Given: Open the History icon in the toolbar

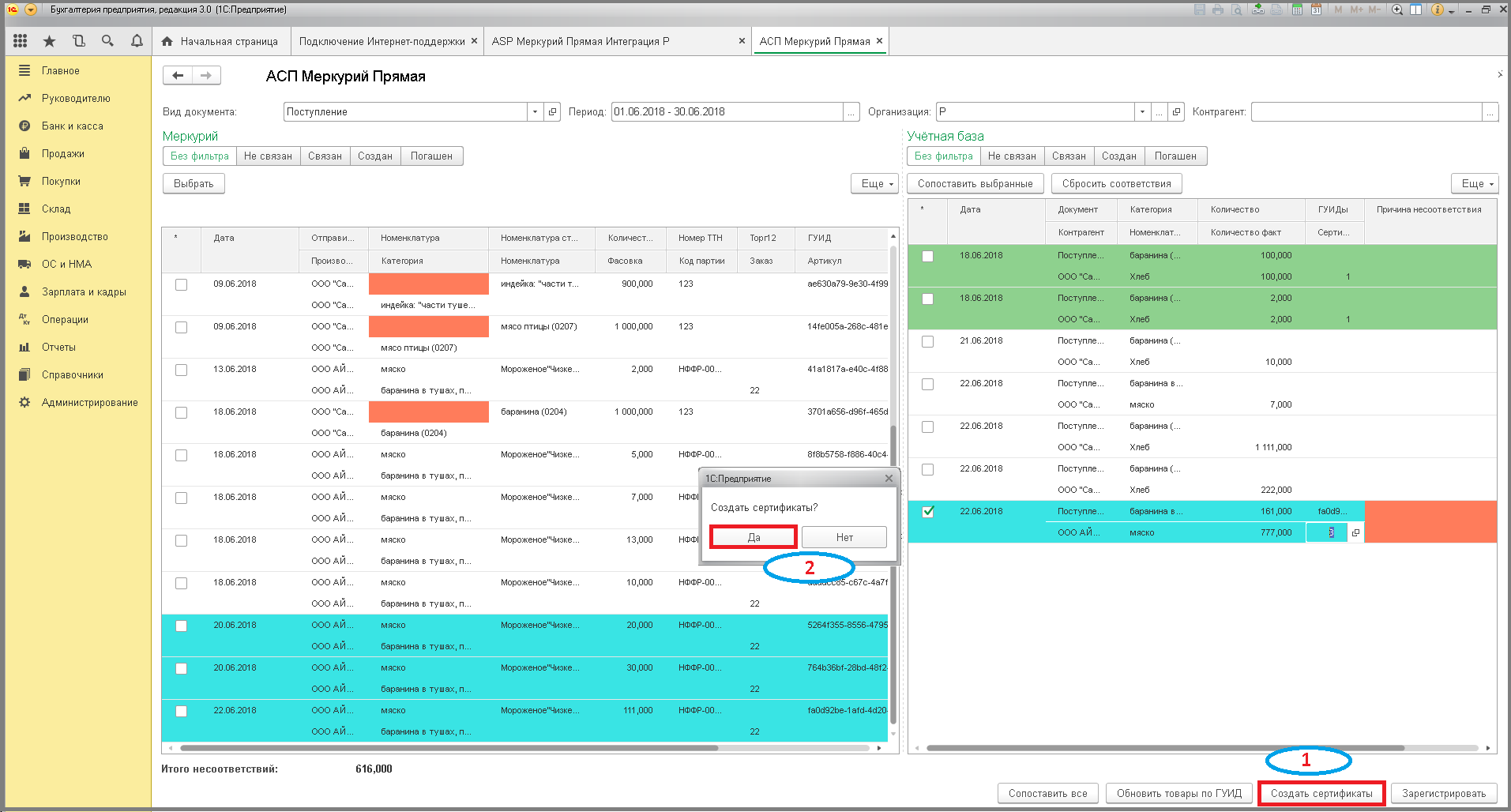Looking at the screenshot, I should [79, 41].
